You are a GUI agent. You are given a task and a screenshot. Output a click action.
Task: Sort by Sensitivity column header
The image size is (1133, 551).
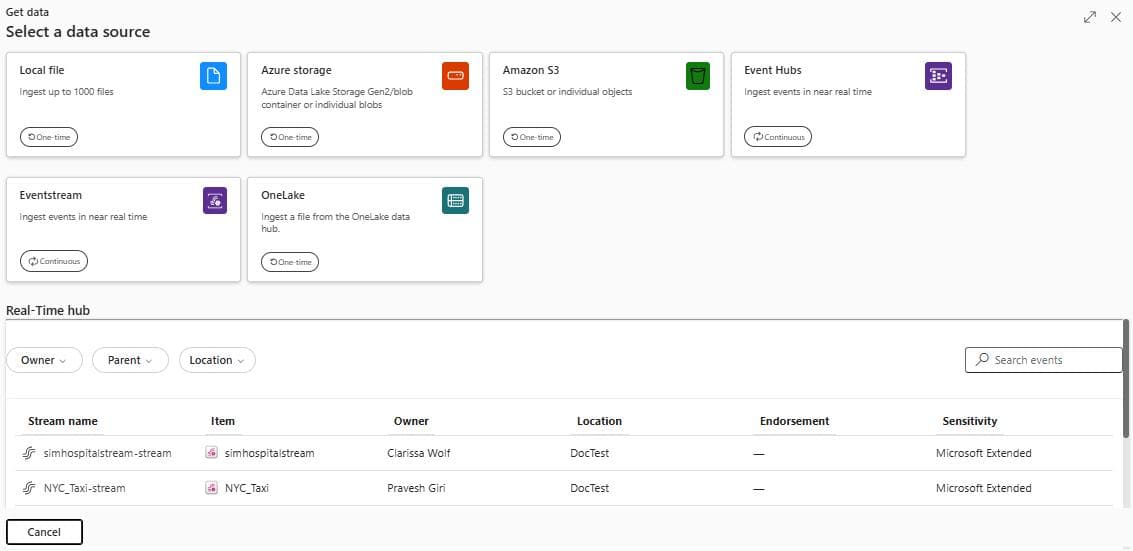point(970,421)
